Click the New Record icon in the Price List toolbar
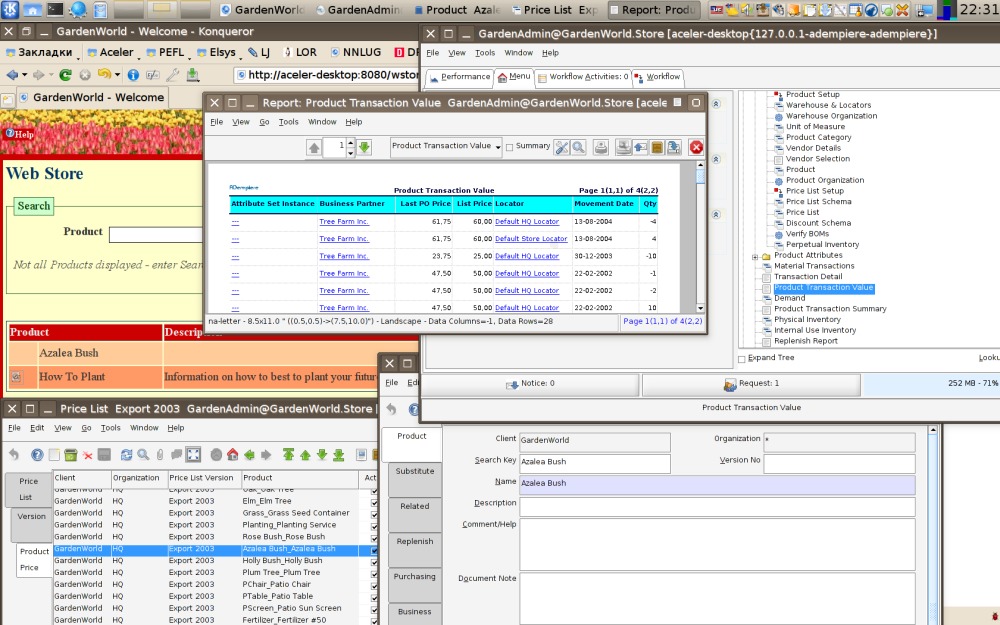 (54, 455)
